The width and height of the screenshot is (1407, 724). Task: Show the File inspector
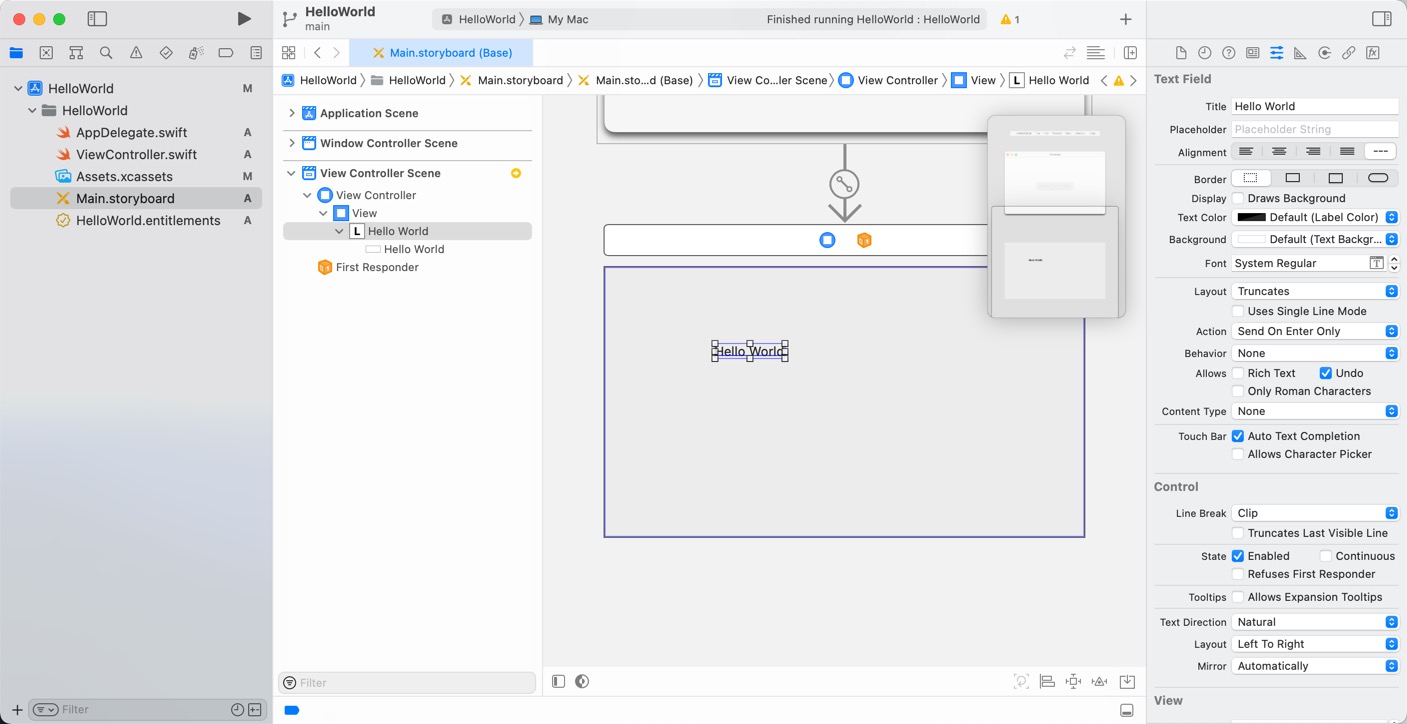(1181, 53)
